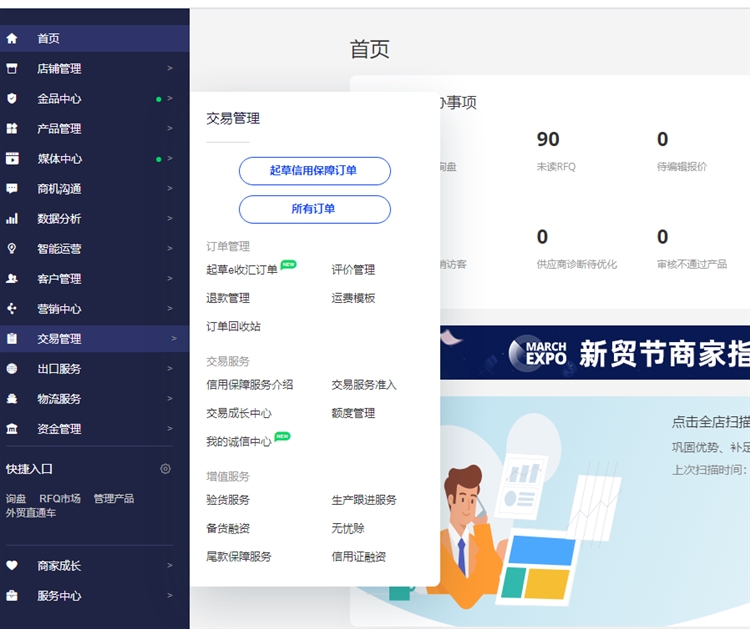Open the 媒体中心 menu label
Screen dimensions: 750x629
click(x=59, y=158)
